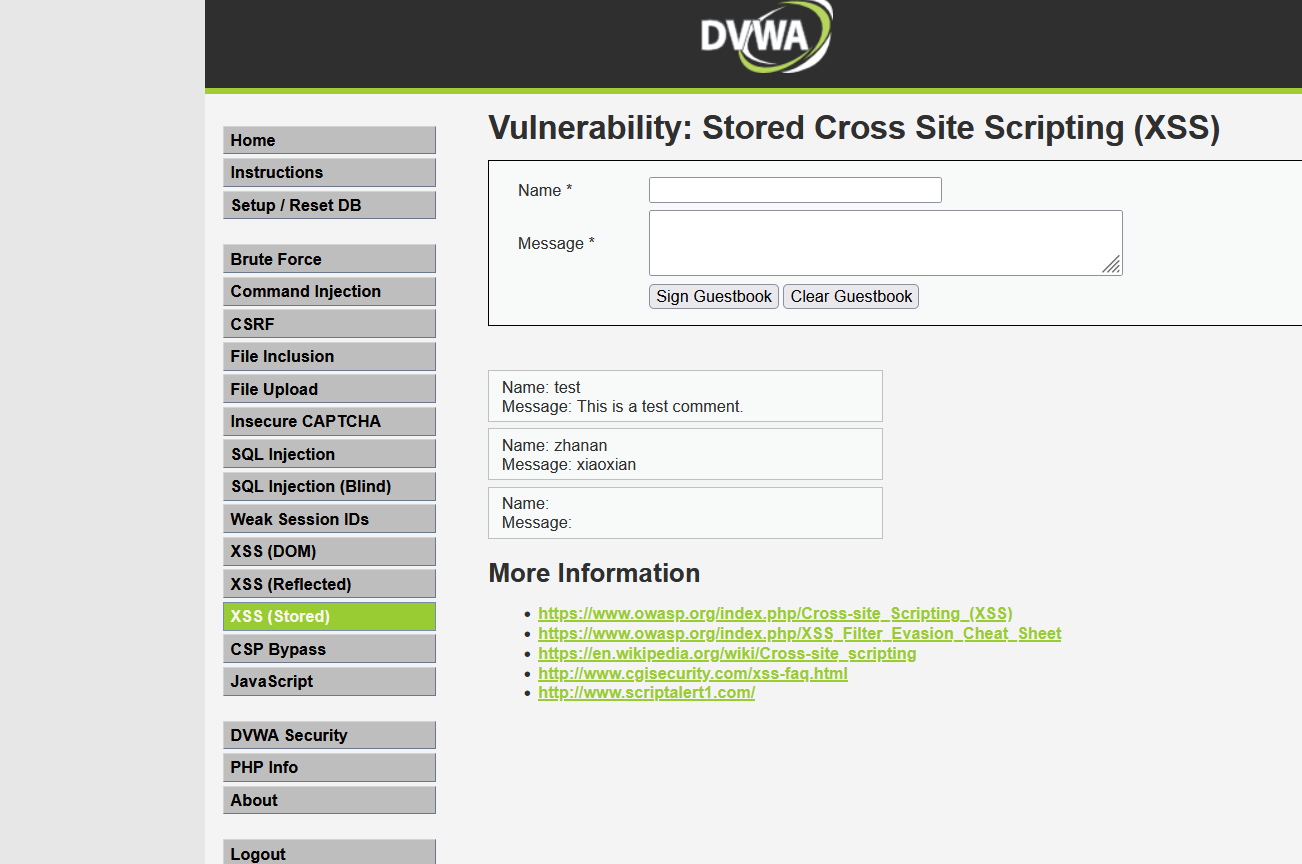Click the Sign Guestbook button
1302x864 pixels.
point(714,296)
